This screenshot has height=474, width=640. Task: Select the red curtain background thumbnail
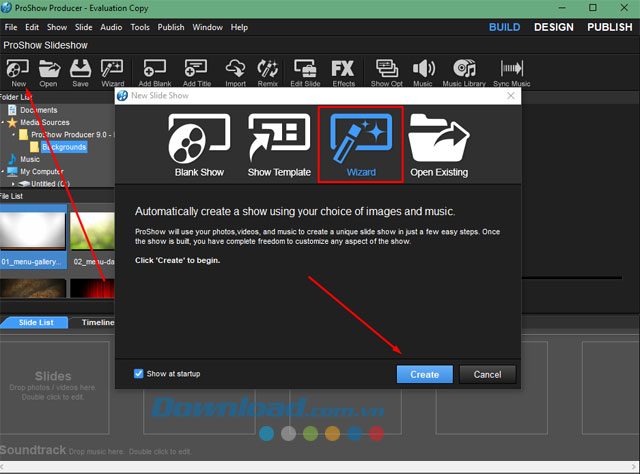92,288
